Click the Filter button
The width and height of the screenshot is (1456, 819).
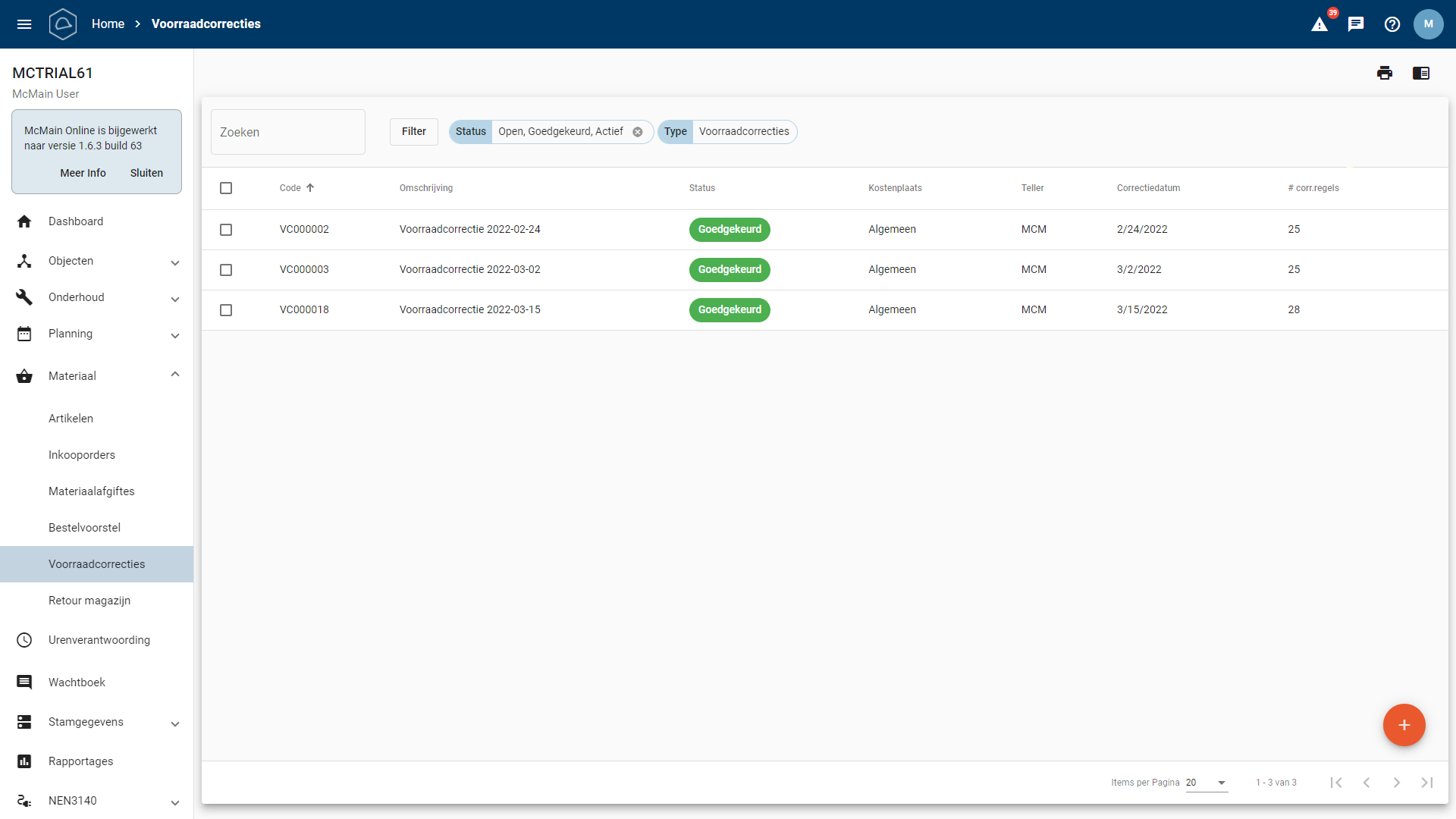click(414, 132)
